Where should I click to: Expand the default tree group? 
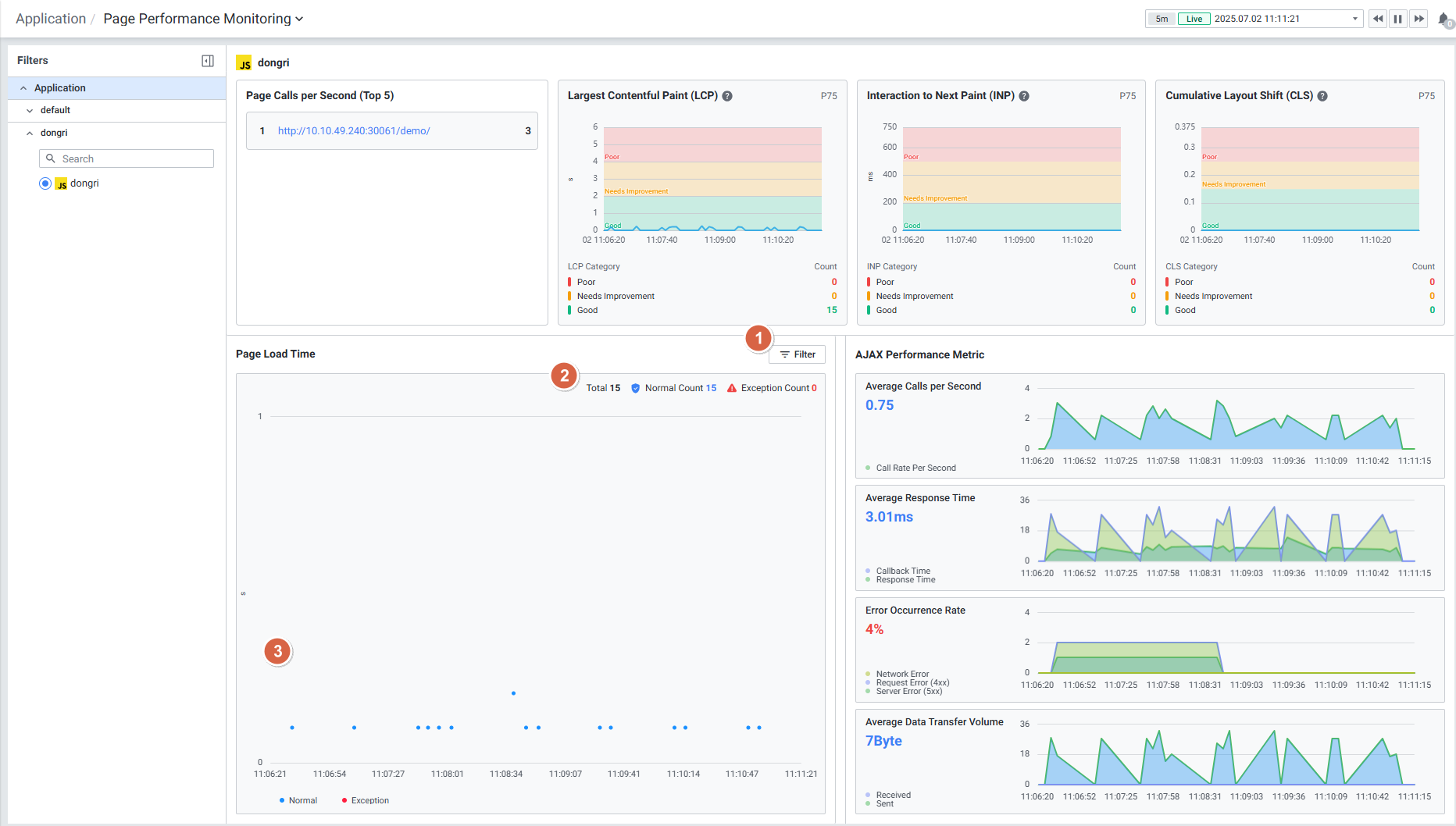pos(30,111)
